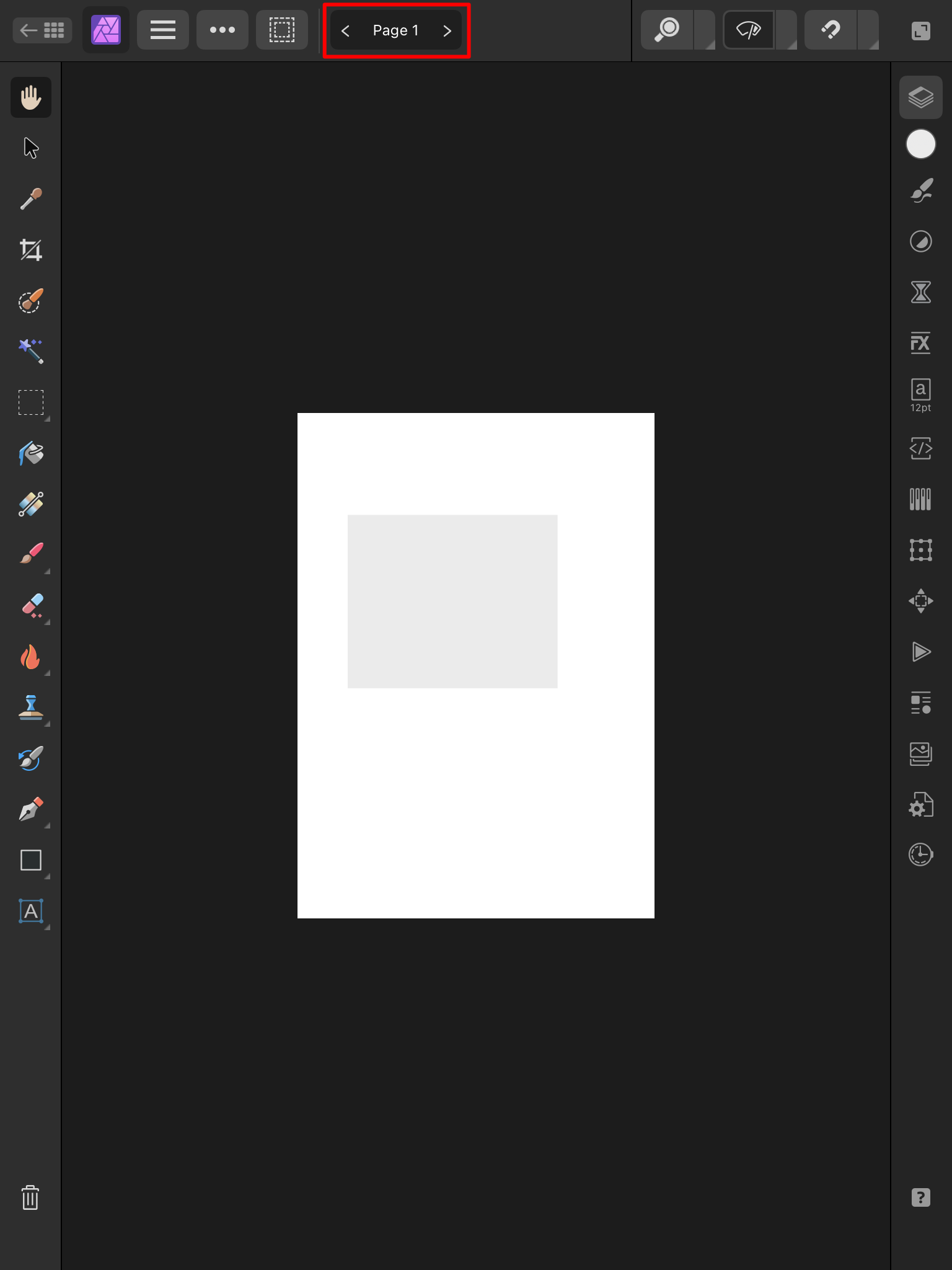The width and height of the screenshot is (952, 1270).
Task: Open the white color swatch panel
Action: coord(920,144)
